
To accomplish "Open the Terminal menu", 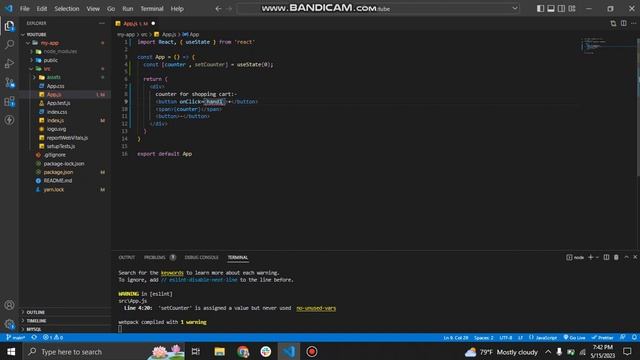I will pos(152,9).
